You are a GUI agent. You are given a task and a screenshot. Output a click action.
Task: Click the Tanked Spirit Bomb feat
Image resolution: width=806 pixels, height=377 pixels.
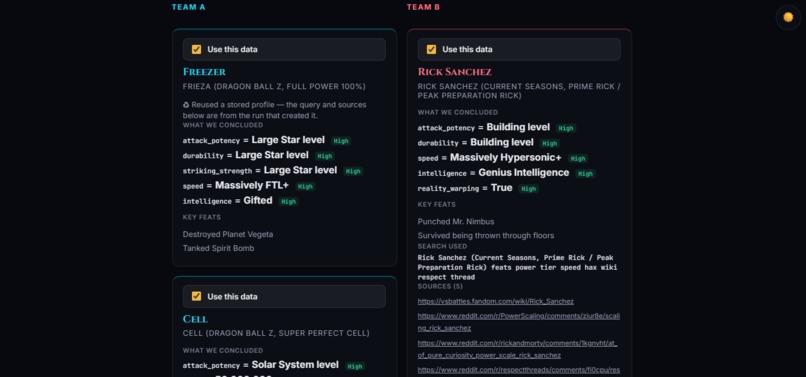[x=218, y=248]
